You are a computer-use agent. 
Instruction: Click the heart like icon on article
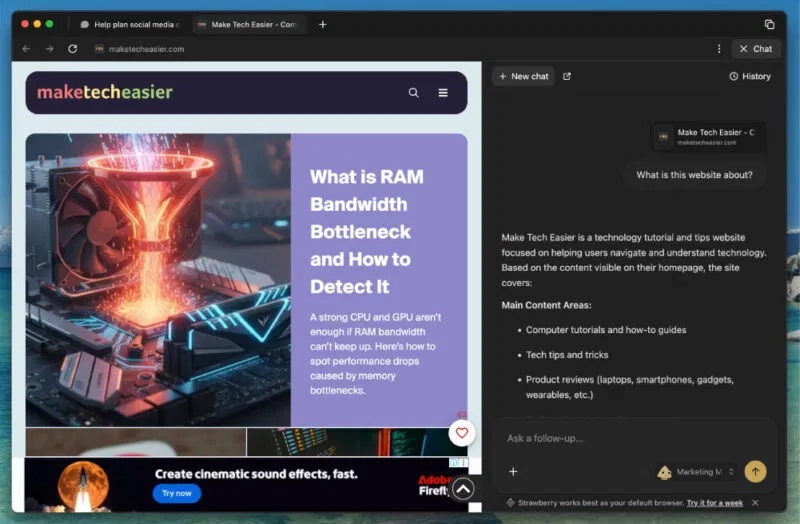461,433
